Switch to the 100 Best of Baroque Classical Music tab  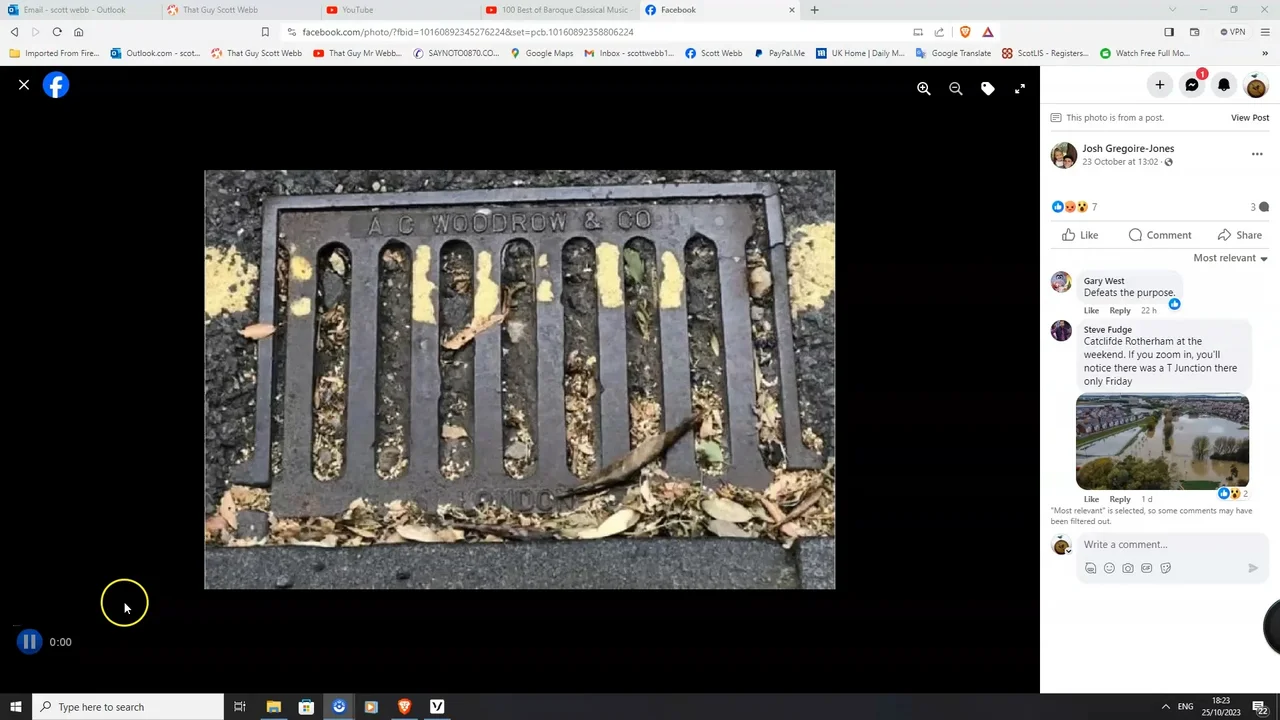[558, 10]
